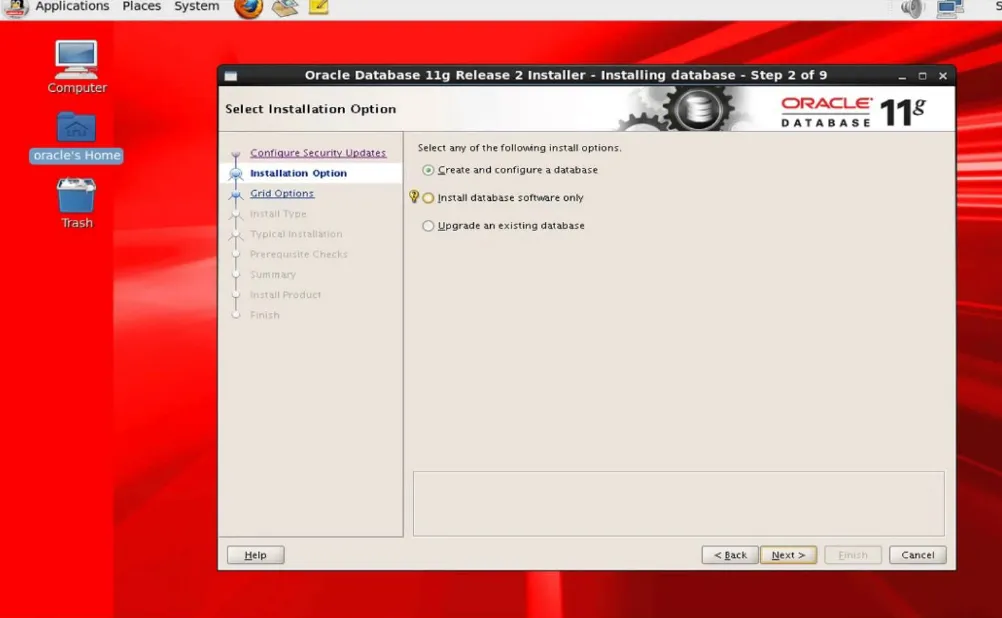
Task: Open the notes icon in top panel
Action: [x=318, y=7]
